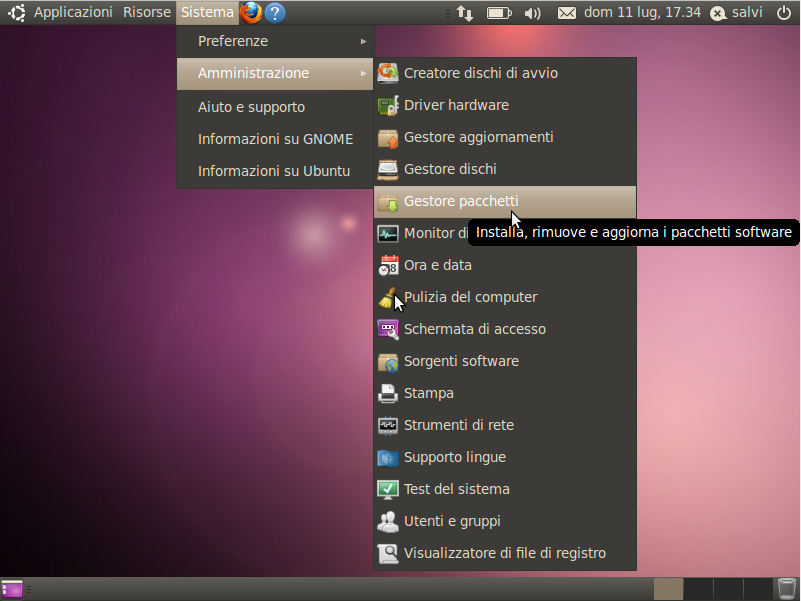This screenshot has width=801, height=601.
Task: Open the salvi user status menu
Action: [x=736, y=12]
